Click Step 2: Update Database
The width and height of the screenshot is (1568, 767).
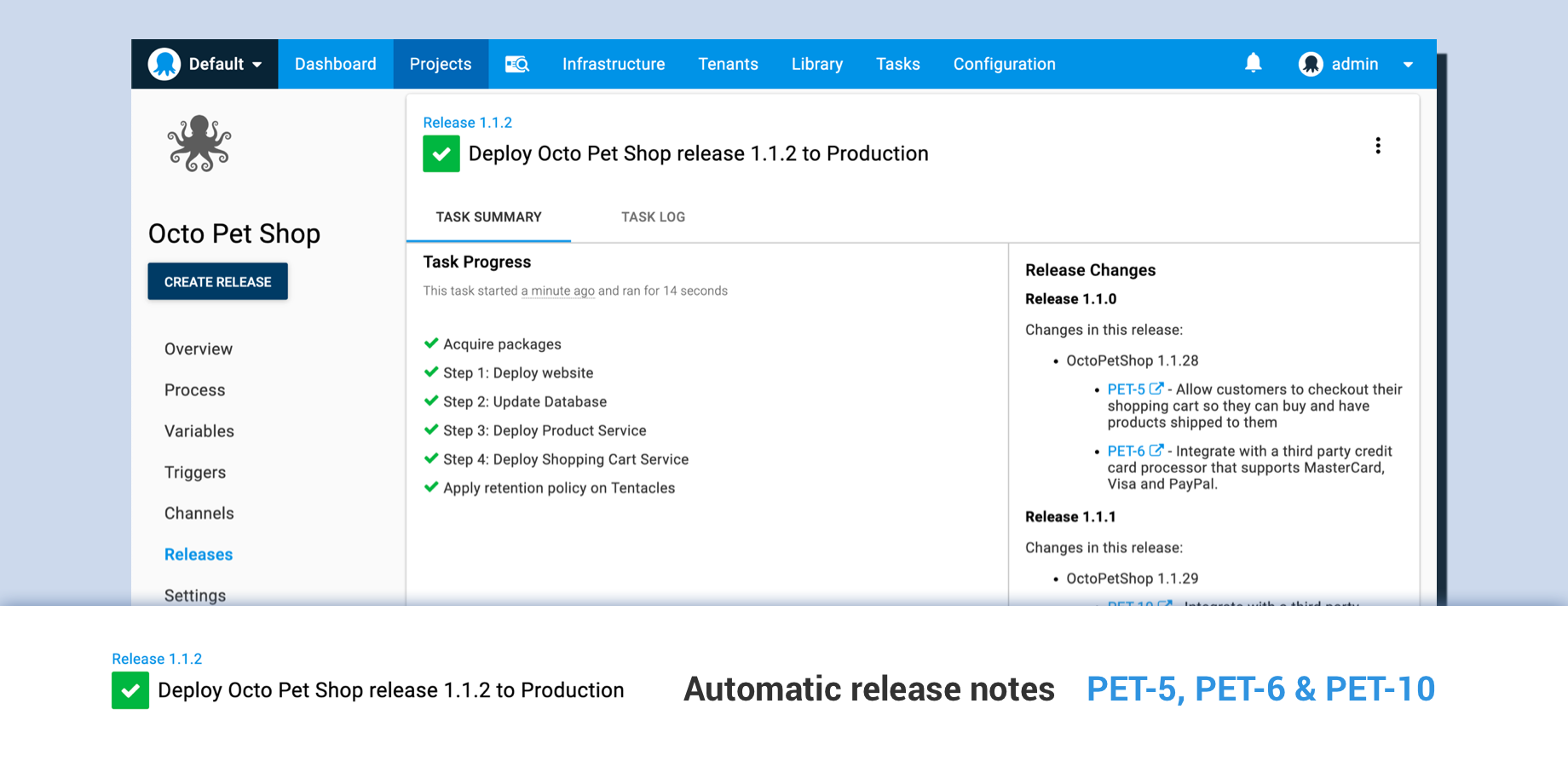tap(525, 402)
